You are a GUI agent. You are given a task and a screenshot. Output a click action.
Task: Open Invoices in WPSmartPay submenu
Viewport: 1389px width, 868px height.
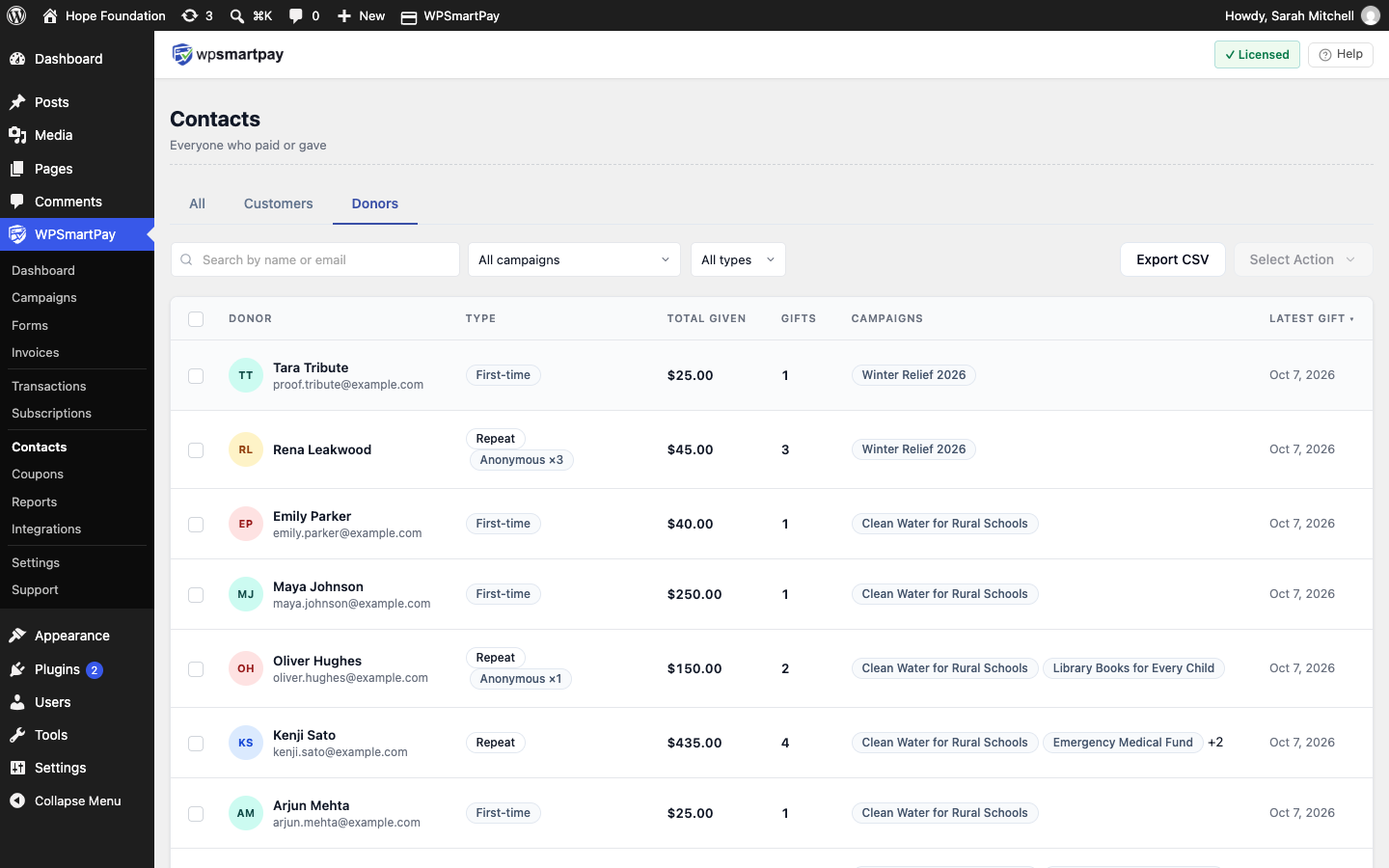tap(36, 353)
